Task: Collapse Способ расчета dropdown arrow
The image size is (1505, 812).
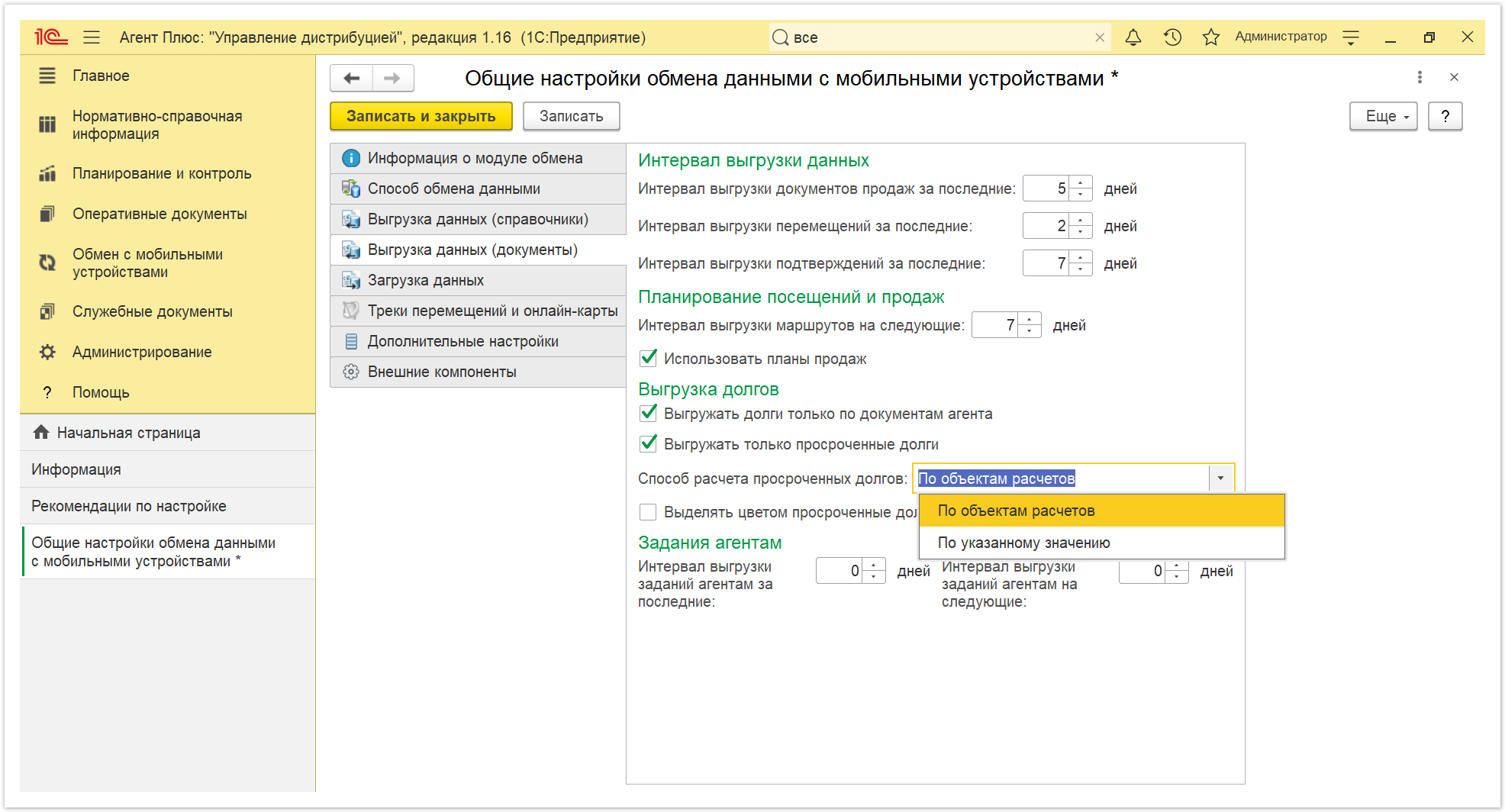Action: [x=1220, y=478]
